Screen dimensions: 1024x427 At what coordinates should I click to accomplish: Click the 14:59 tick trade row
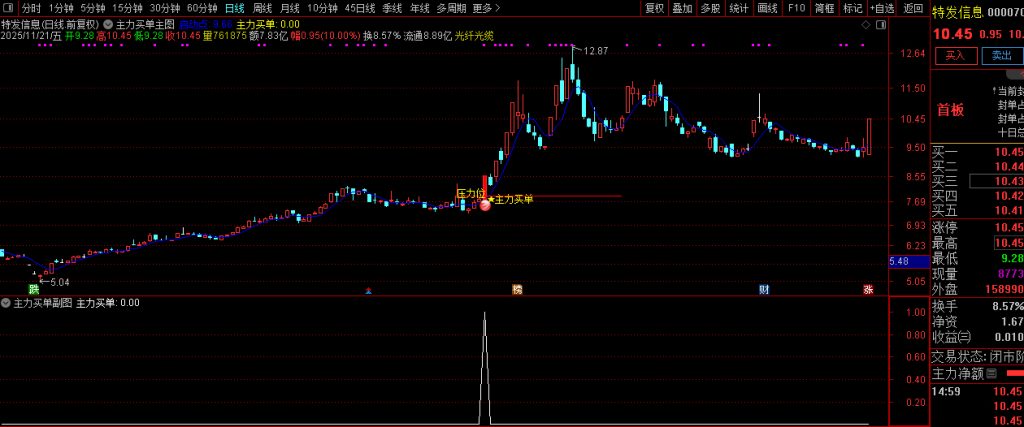[x=977, y=392]
